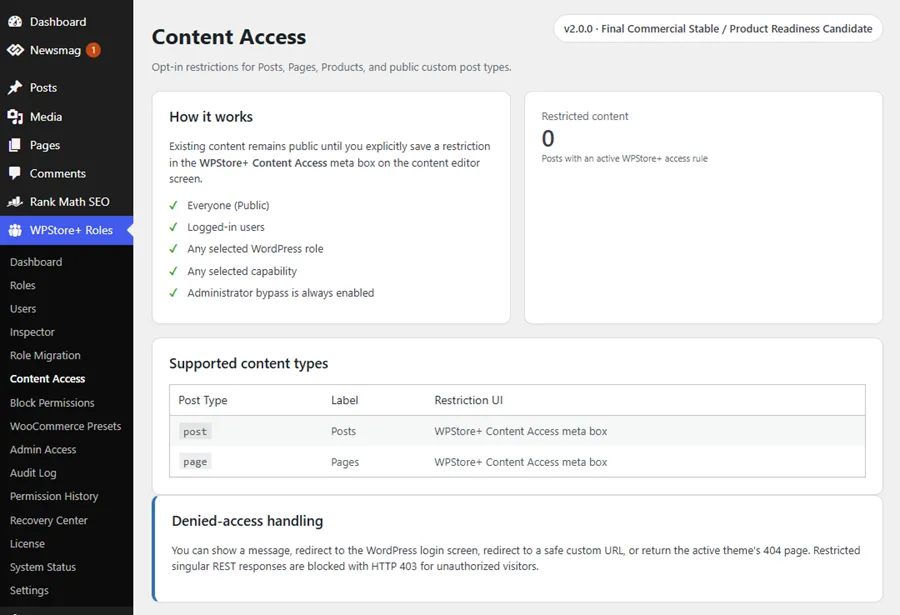Click the Comments speech bubble icon
This screenshot has width=900, height=615.
(15, 173)
